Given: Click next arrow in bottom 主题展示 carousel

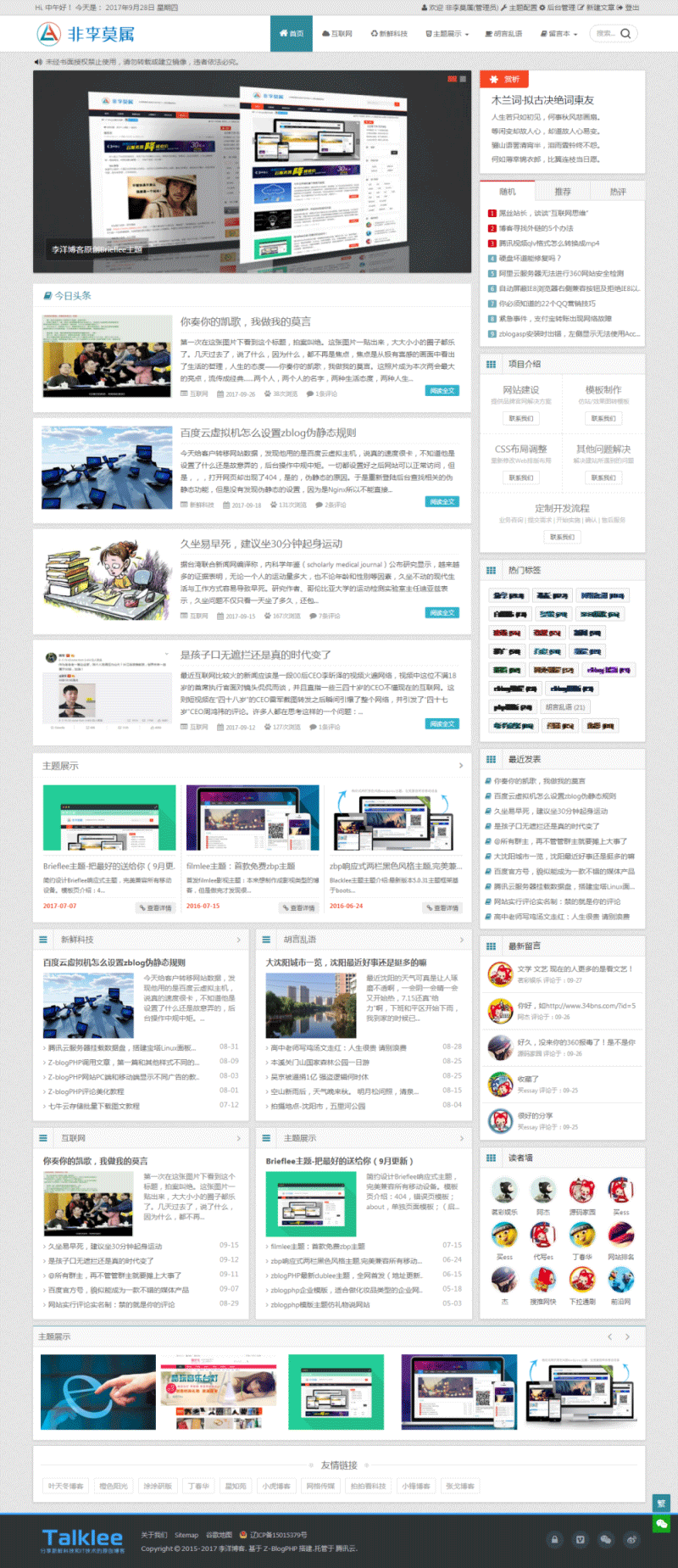Looking at the screenshot, I should tap(627, 1336).
